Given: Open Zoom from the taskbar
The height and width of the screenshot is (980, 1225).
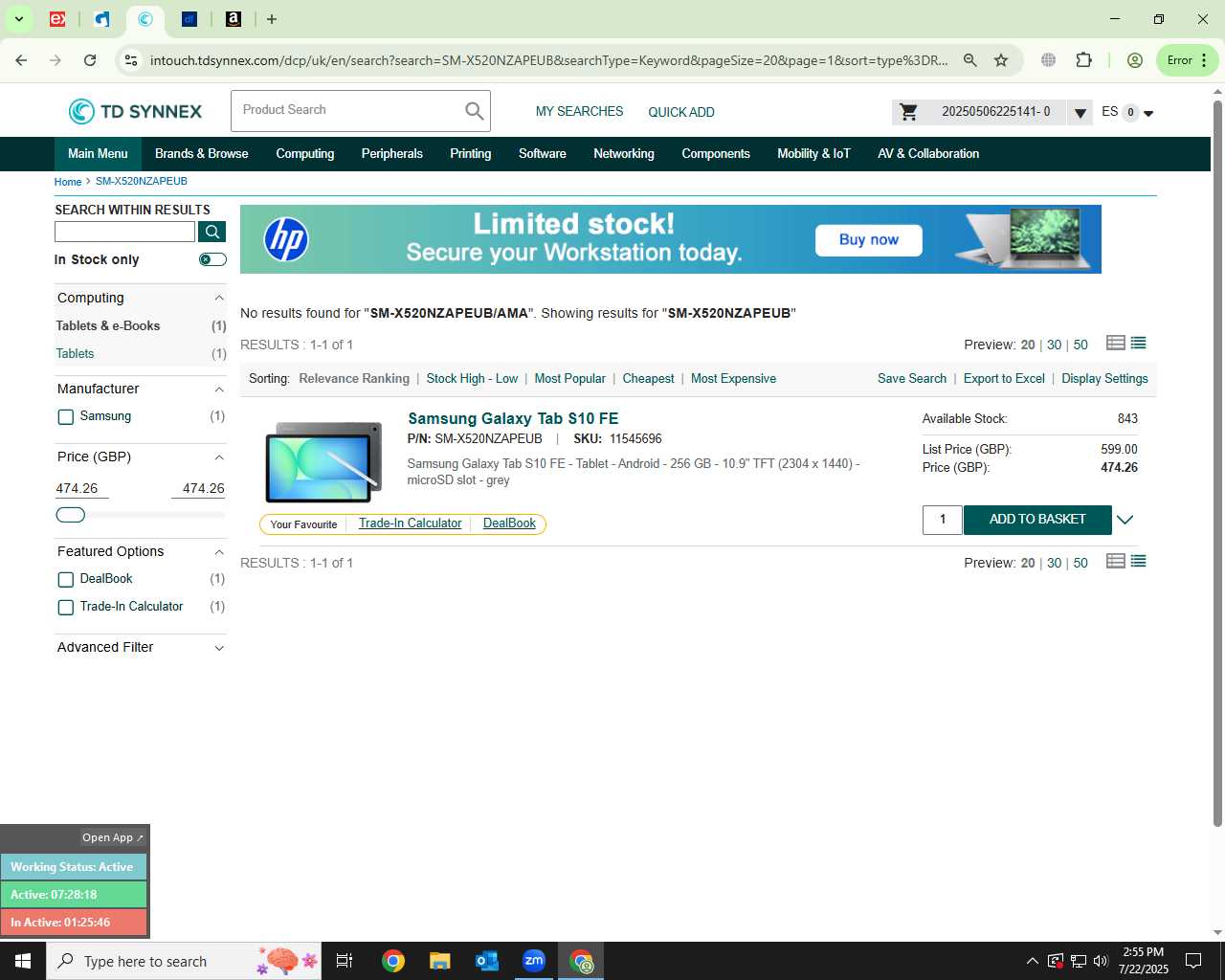Looking at the screenshot, I should [533, 961].
